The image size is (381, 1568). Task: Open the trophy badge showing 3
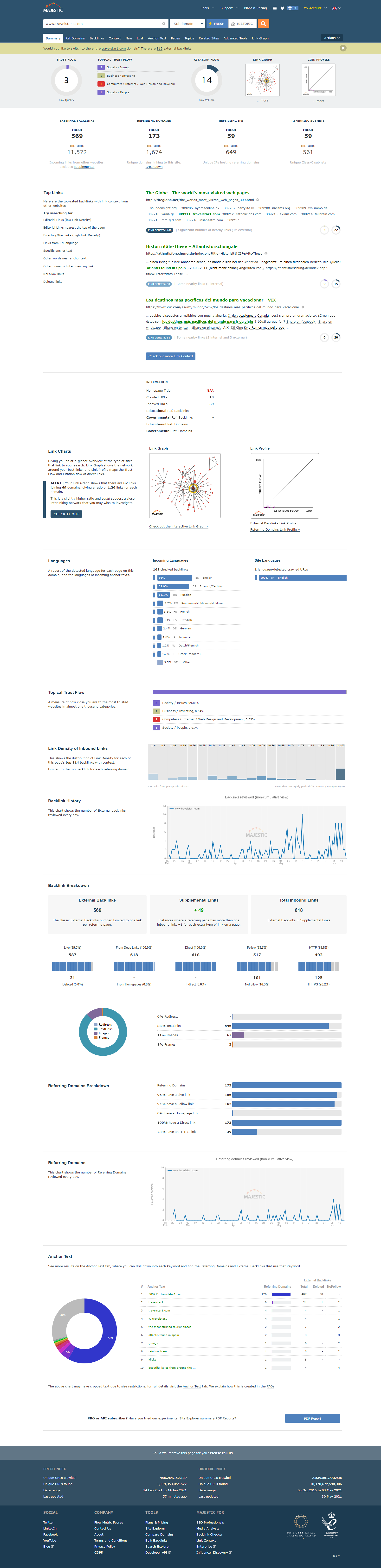point(293,8)
